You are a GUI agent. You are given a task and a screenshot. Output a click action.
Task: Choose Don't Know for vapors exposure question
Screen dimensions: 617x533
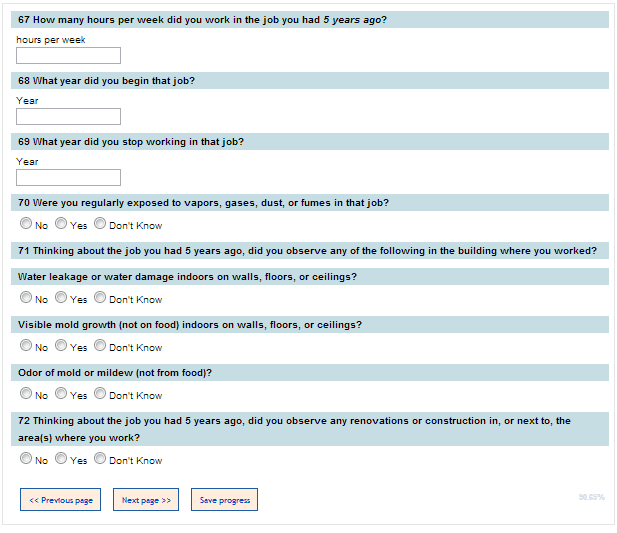(x=100, y=225)
